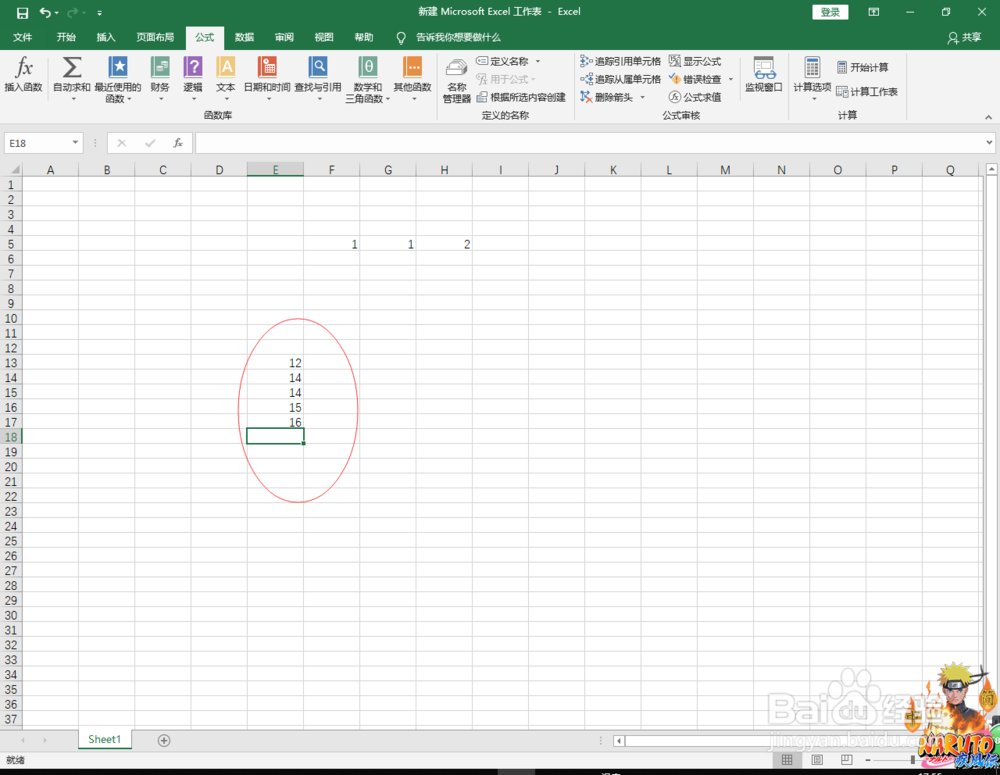Open the Insert Function (fx) dialog

pyautogui.click(x=23, y=75)
